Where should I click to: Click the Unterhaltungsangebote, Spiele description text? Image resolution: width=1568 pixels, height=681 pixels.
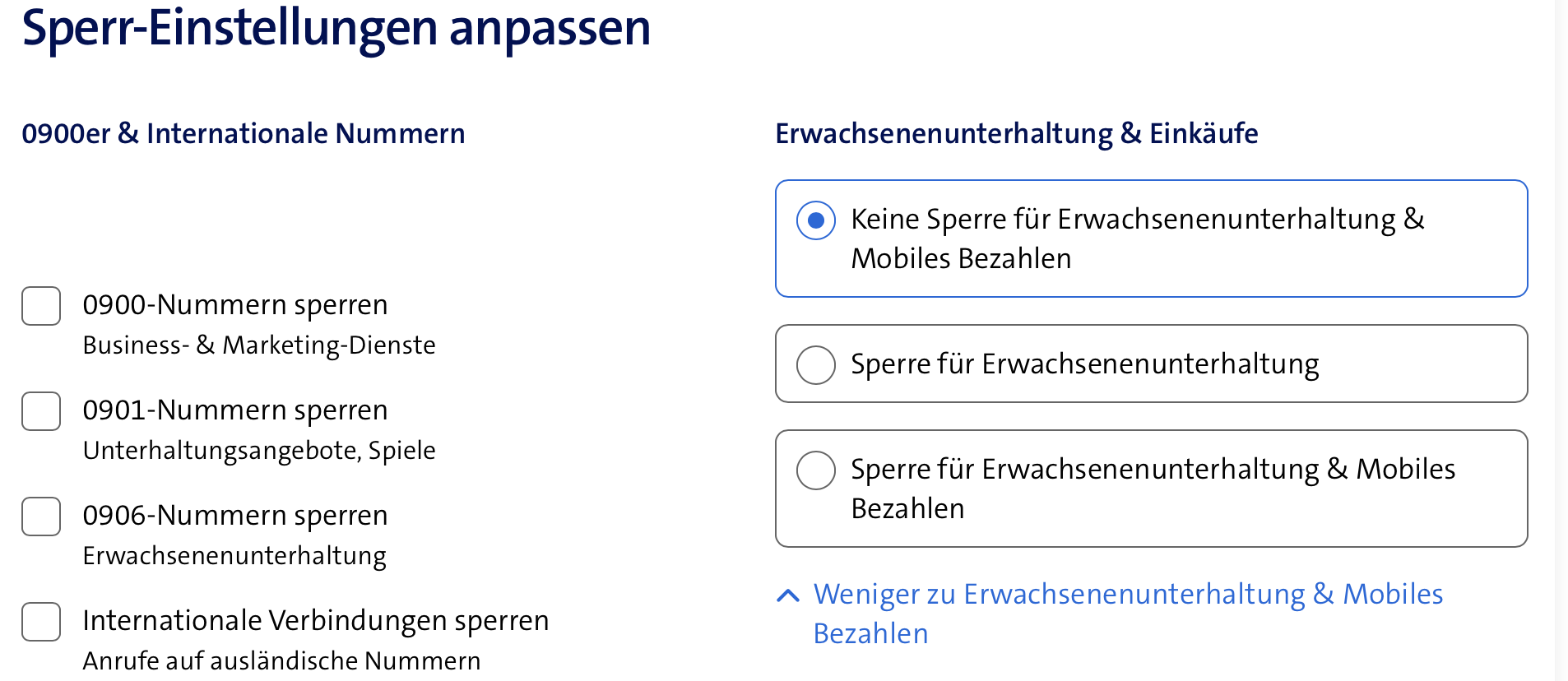click(x=259, y=451)
